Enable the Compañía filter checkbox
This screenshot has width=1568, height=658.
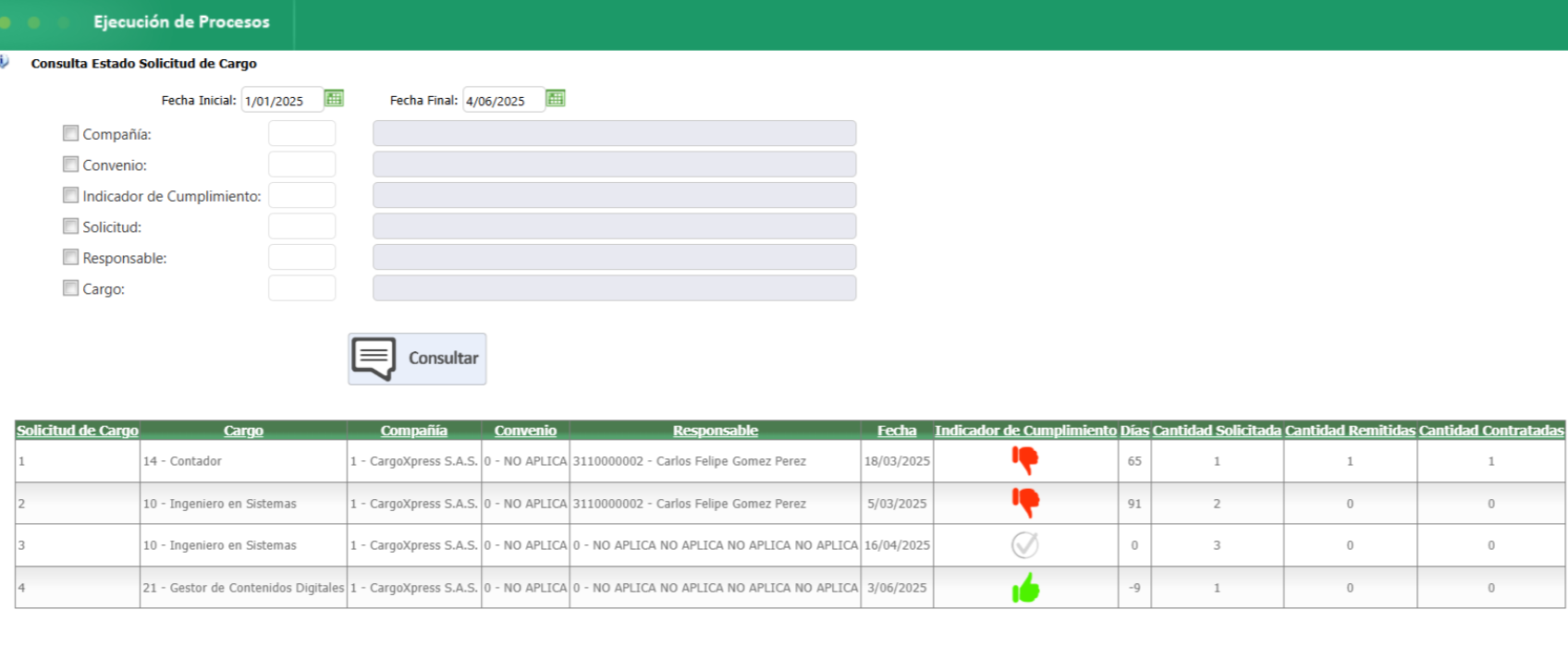point(70,133)
